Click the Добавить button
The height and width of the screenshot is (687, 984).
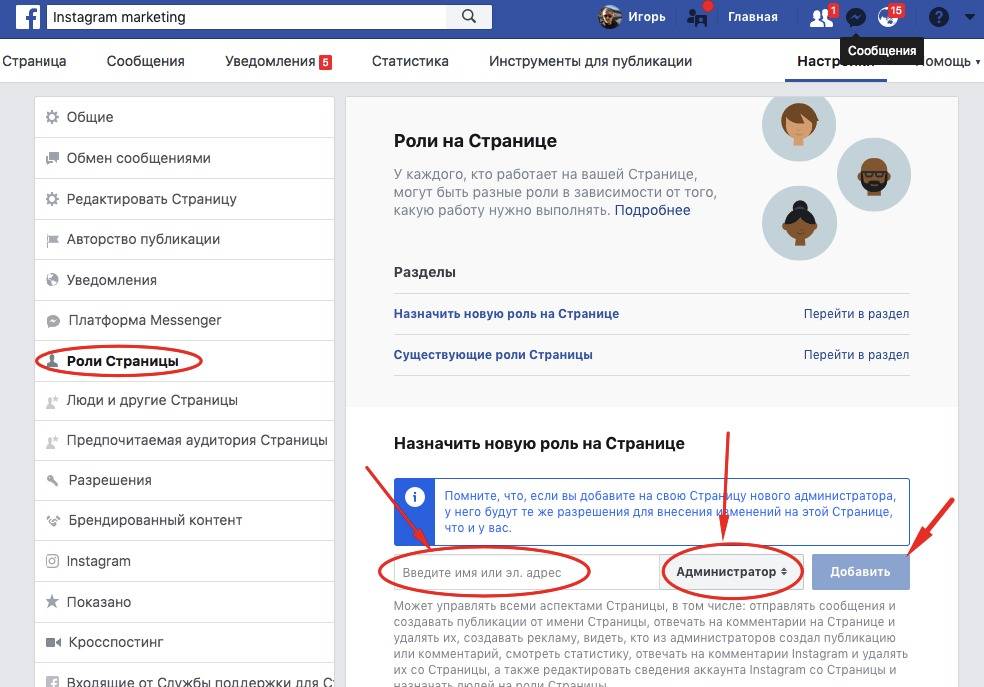pyautogui.click(x=860, y=572)
